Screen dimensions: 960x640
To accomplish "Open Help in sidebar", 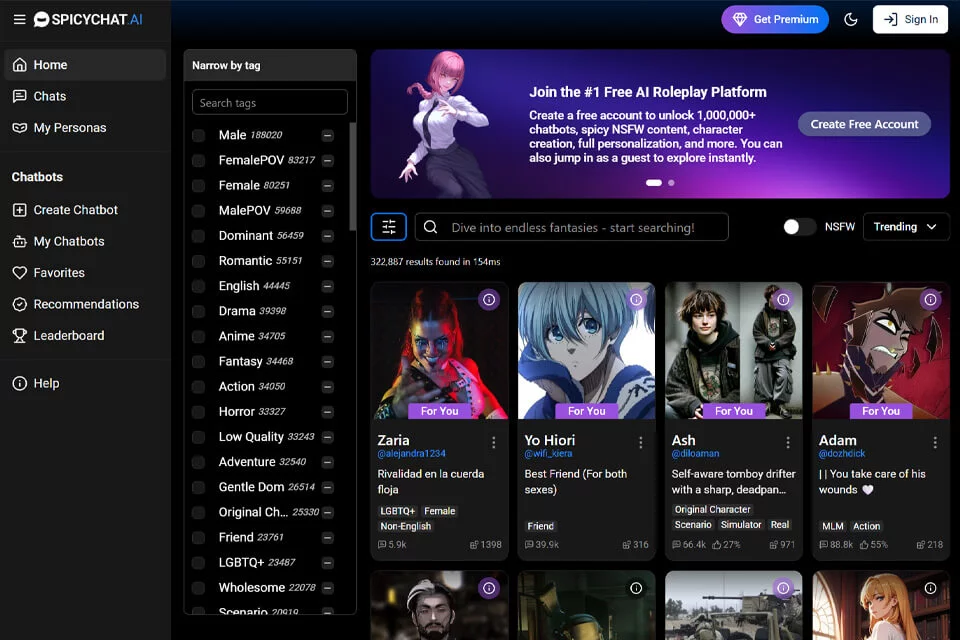I will pos(85,383).
